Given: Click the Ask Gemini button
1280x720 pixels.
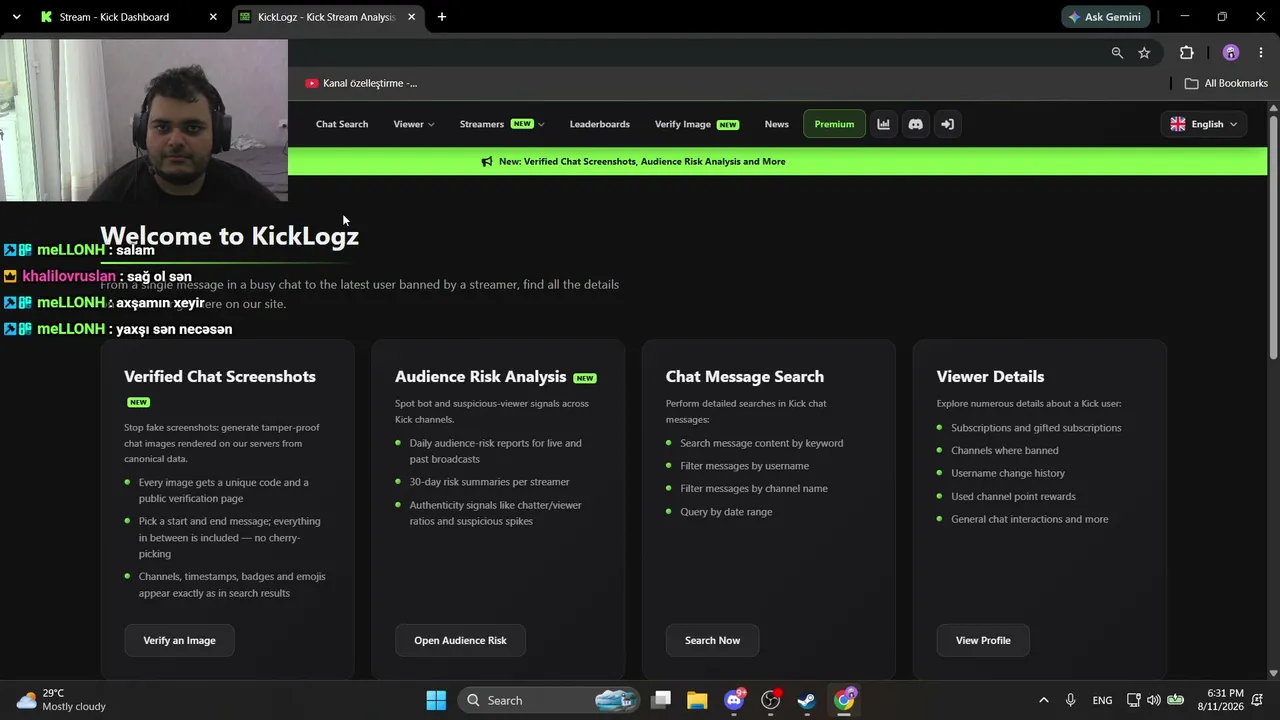Looking at the screenshot, I should click(x=1105, y=17).
